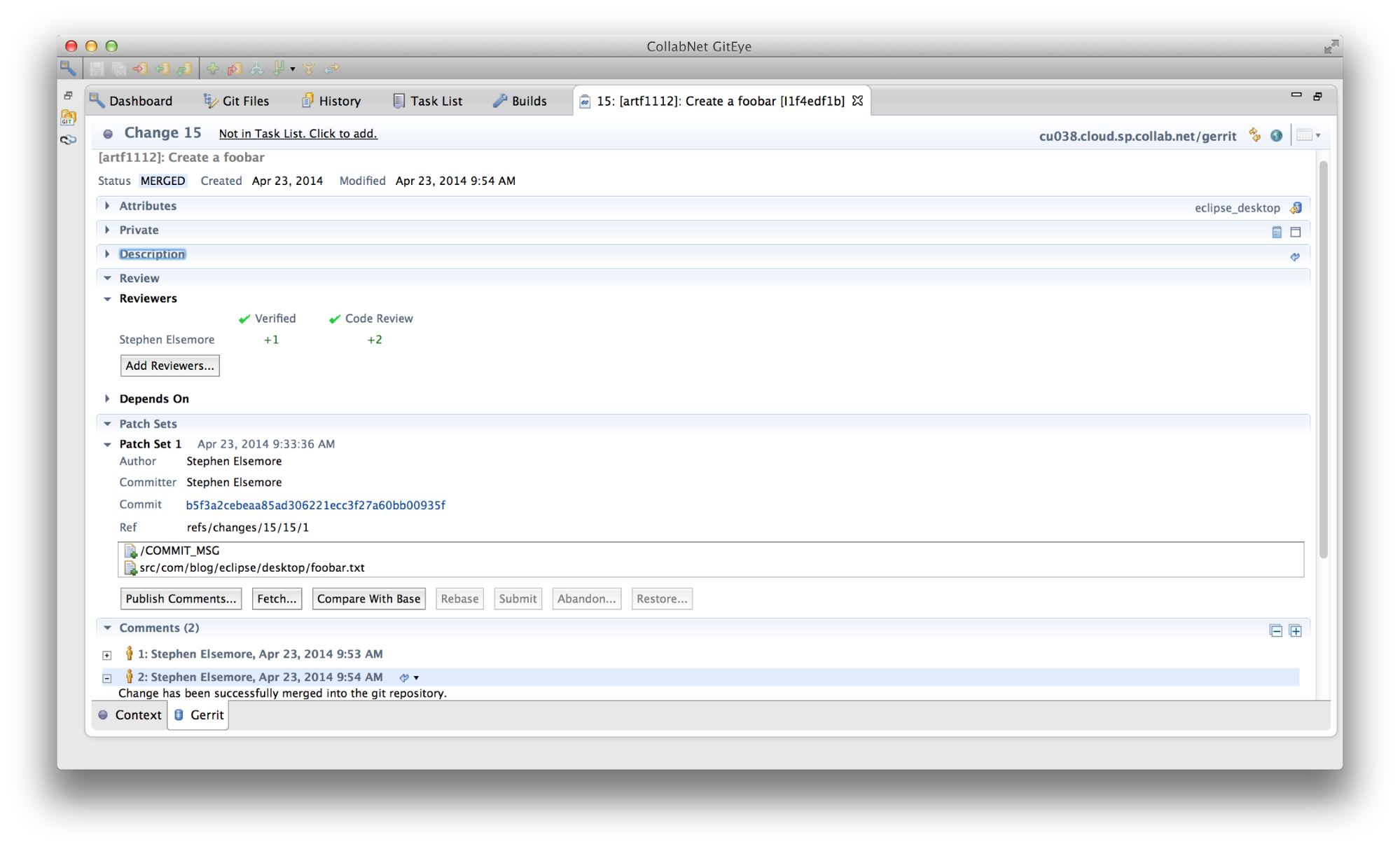Switch to the History tab
1400x849 pixels.
click(338, 101)
